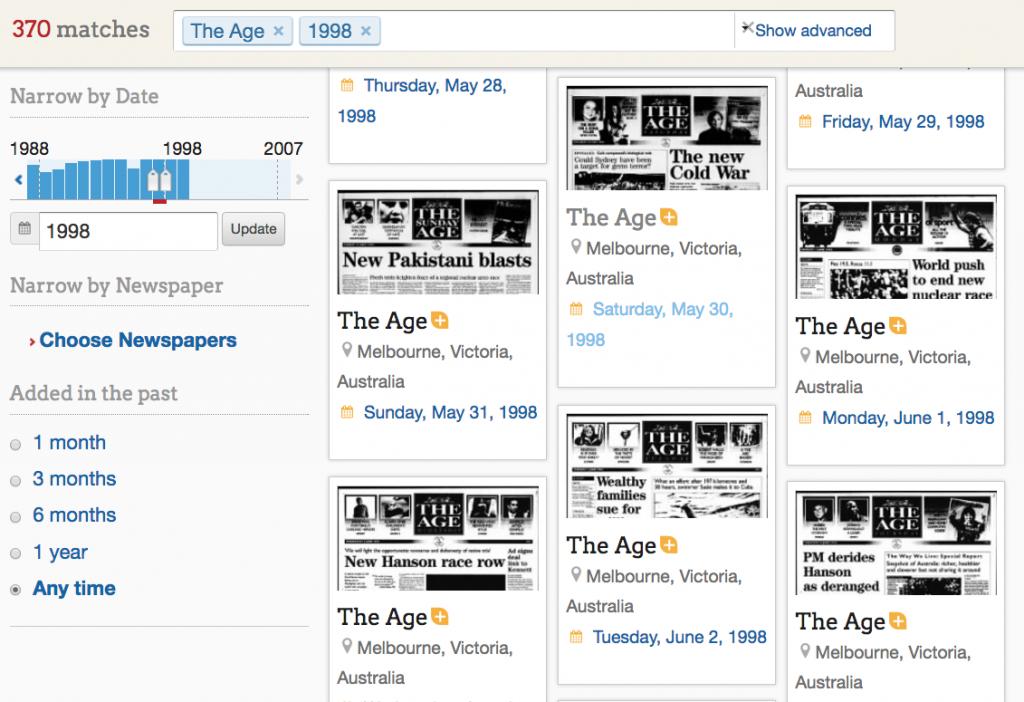Click the calendar icon beside the year field

pyautogui.click(x=25, y=231)
